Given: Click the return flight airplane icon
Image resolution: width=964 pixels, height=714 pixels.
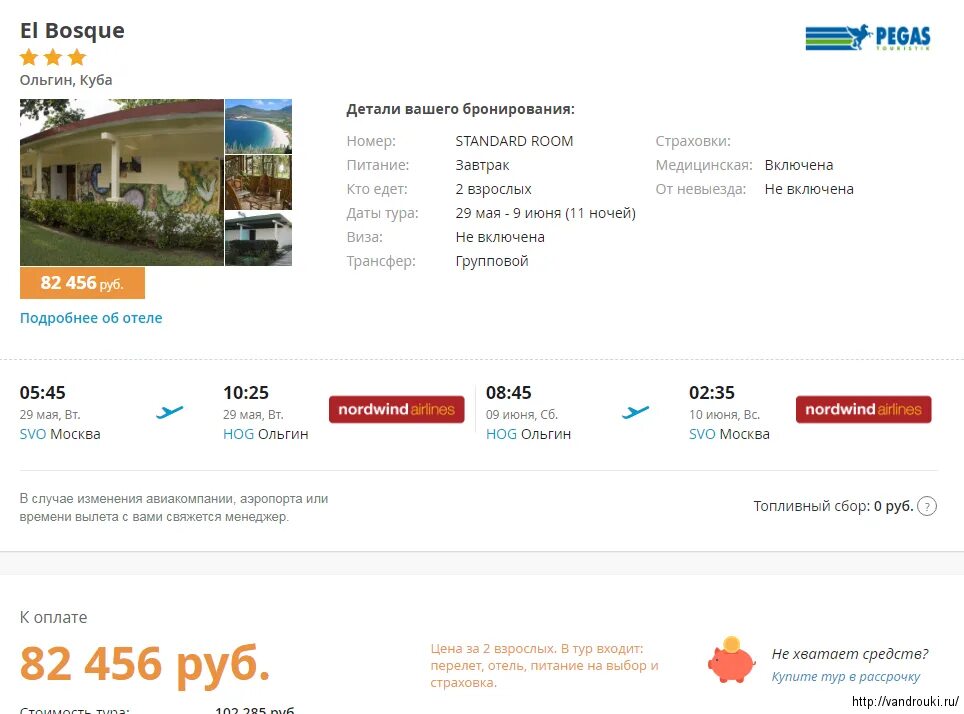Looking at the screenshot, I should [635, 412].
